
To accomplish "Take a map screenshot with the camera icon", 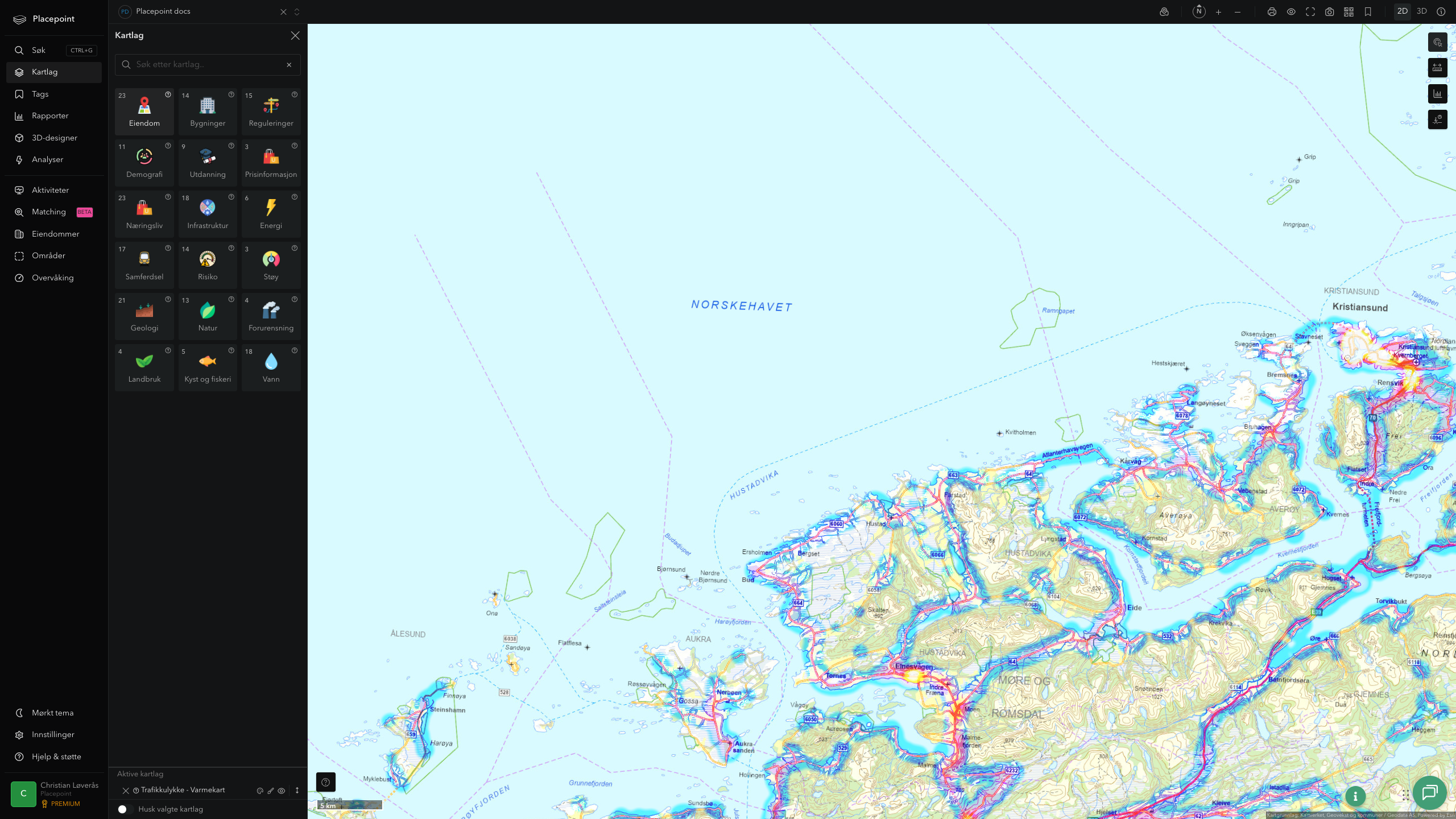I will (x=1330, y=12).
